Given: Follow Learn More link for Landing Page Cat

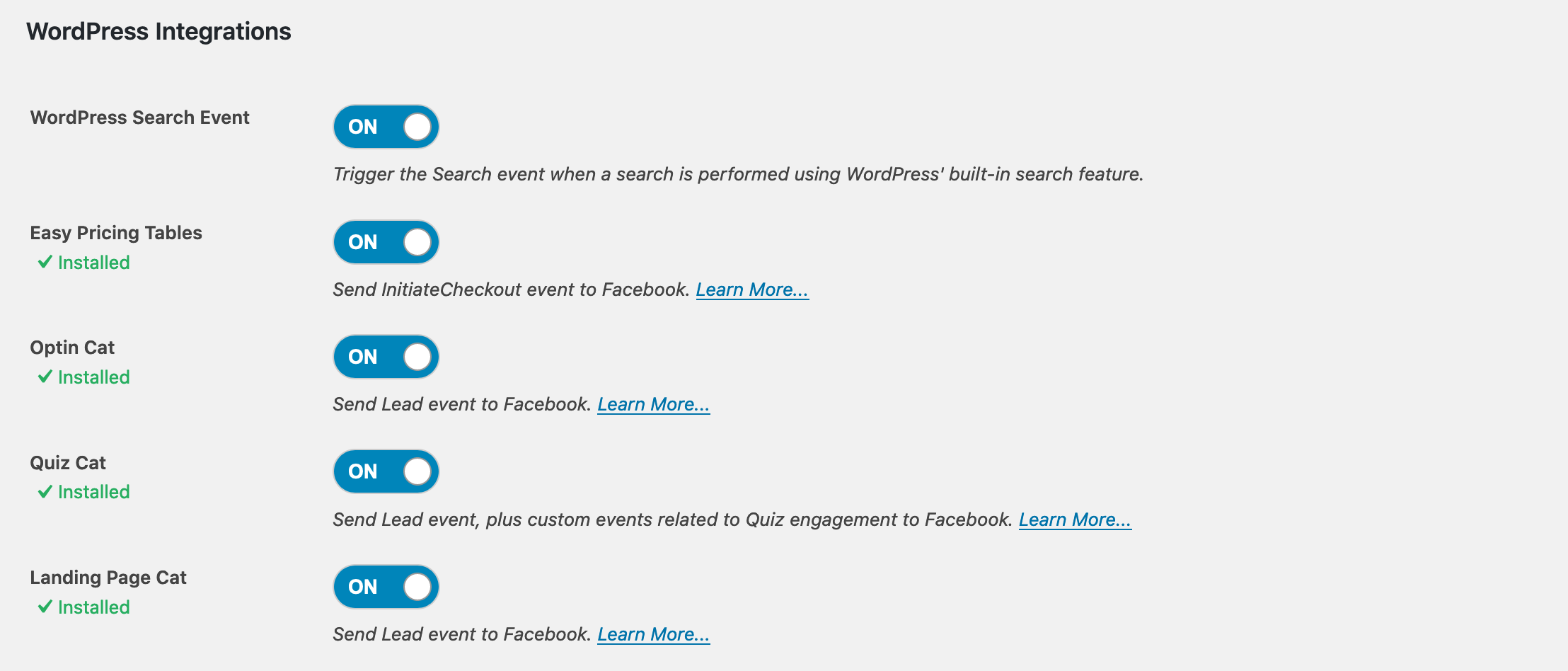Looking at the screenshot, I should tap(653, 634).
